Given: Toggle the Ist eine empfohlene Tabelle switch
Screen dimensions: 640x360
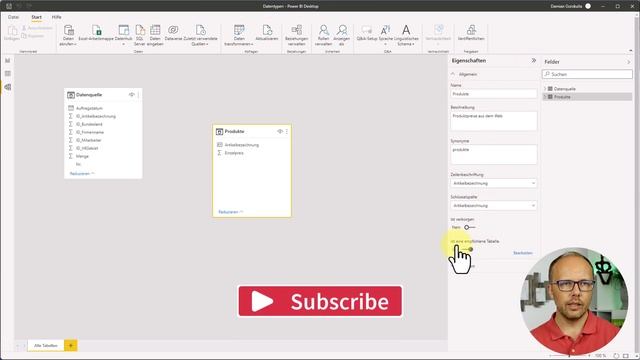Looking at the screenshot, I should point(467,249).
